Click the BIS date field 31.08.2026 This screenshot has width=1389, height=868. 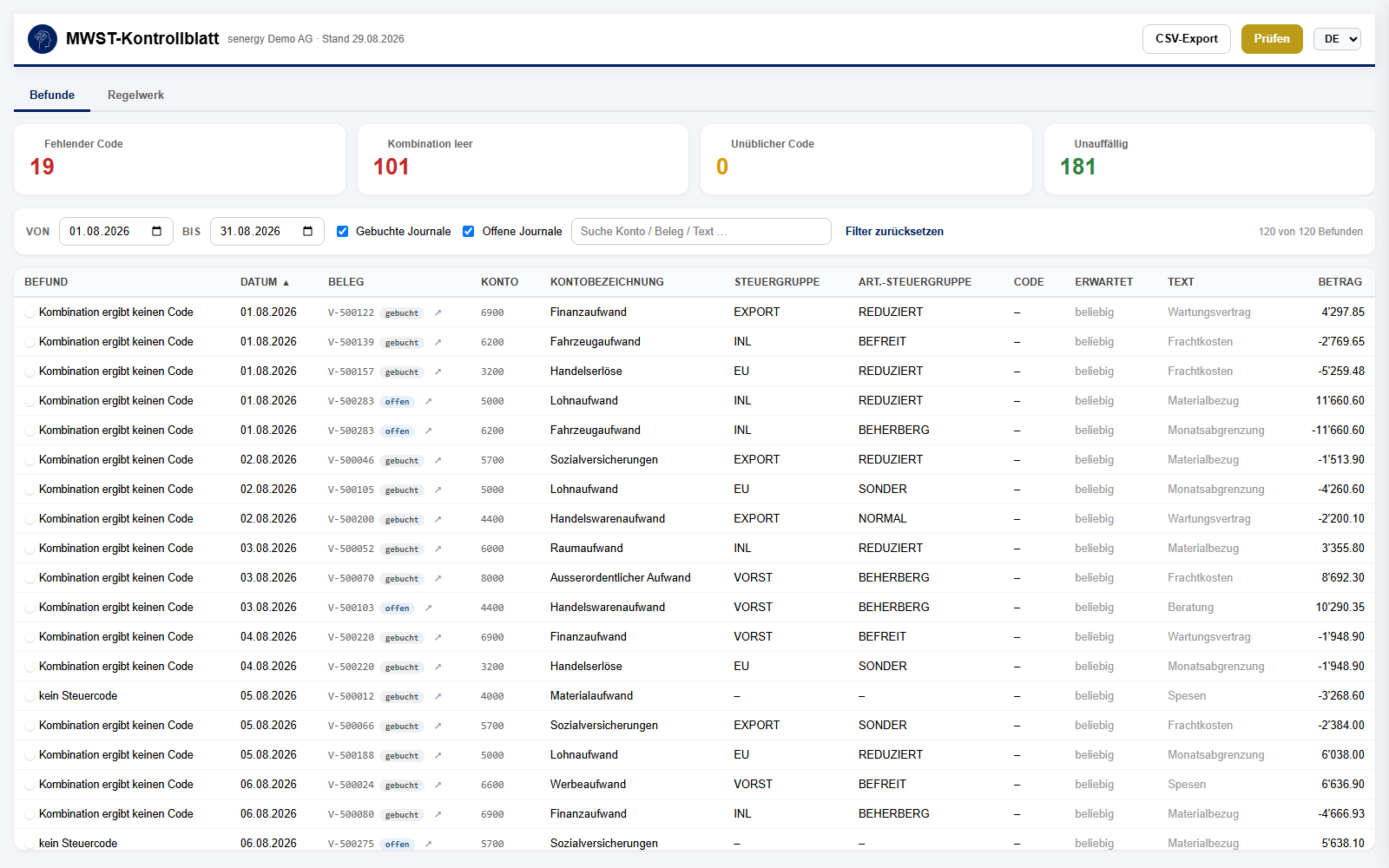(x=267, y=232)
